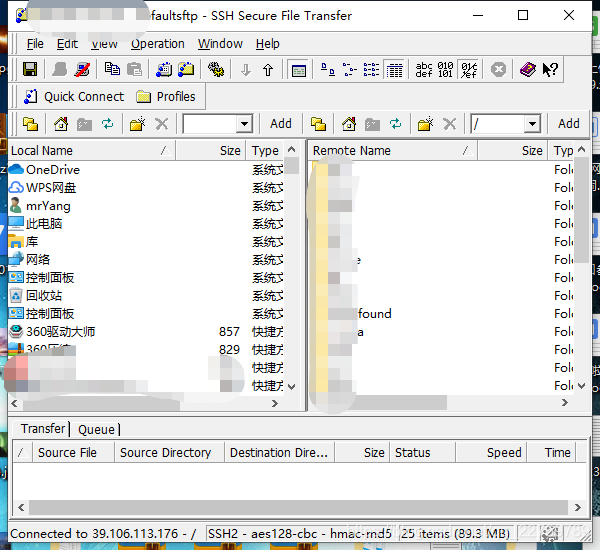
Task: Go up one folder in remote pane
Action: [318, 124]
